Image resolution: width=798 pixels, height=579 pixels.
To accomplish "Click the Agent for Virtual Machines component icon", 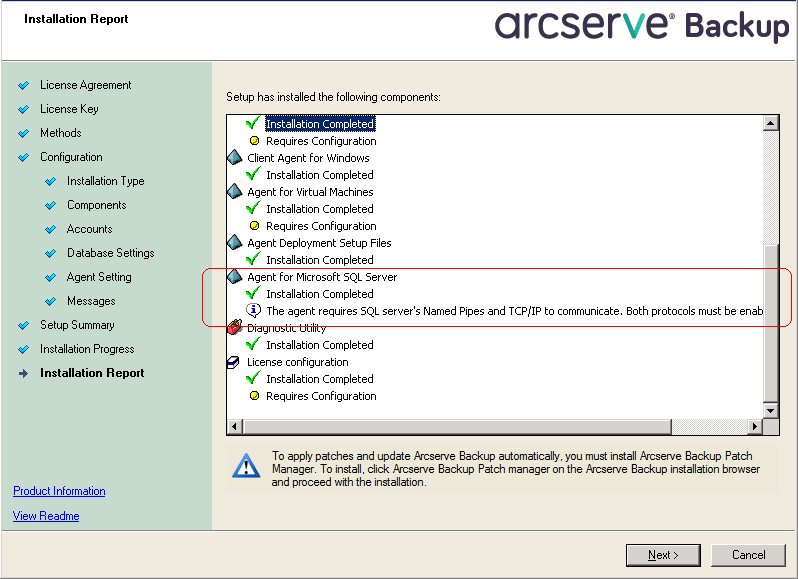I will [235, 191].
